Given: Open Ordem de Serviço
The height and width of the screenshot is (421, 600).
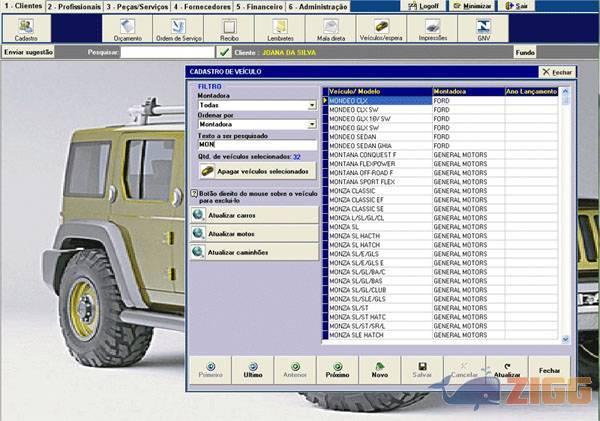Looking at the screenshot, I should [x=178, y=29].
